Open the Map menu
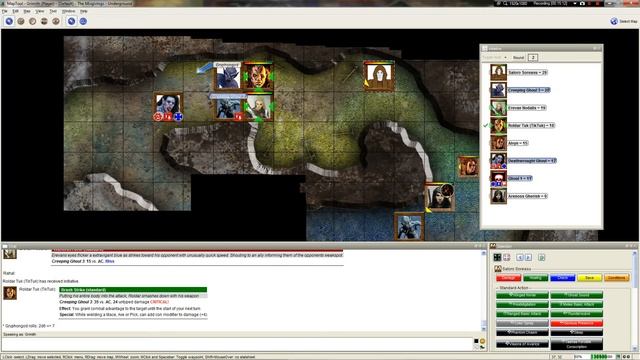Image resolution: width=640 pixels, height=360 pixels. pos(27,11)
